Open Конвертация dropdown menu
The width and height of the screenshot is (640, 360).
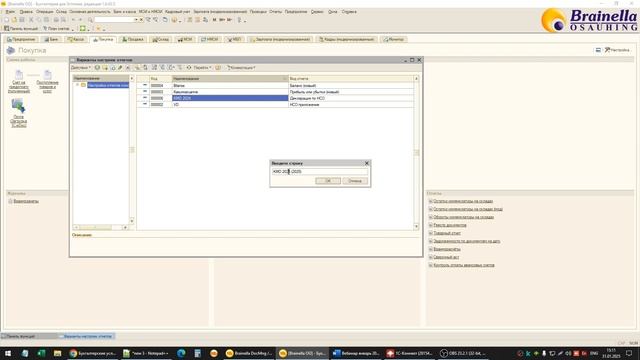242,68
